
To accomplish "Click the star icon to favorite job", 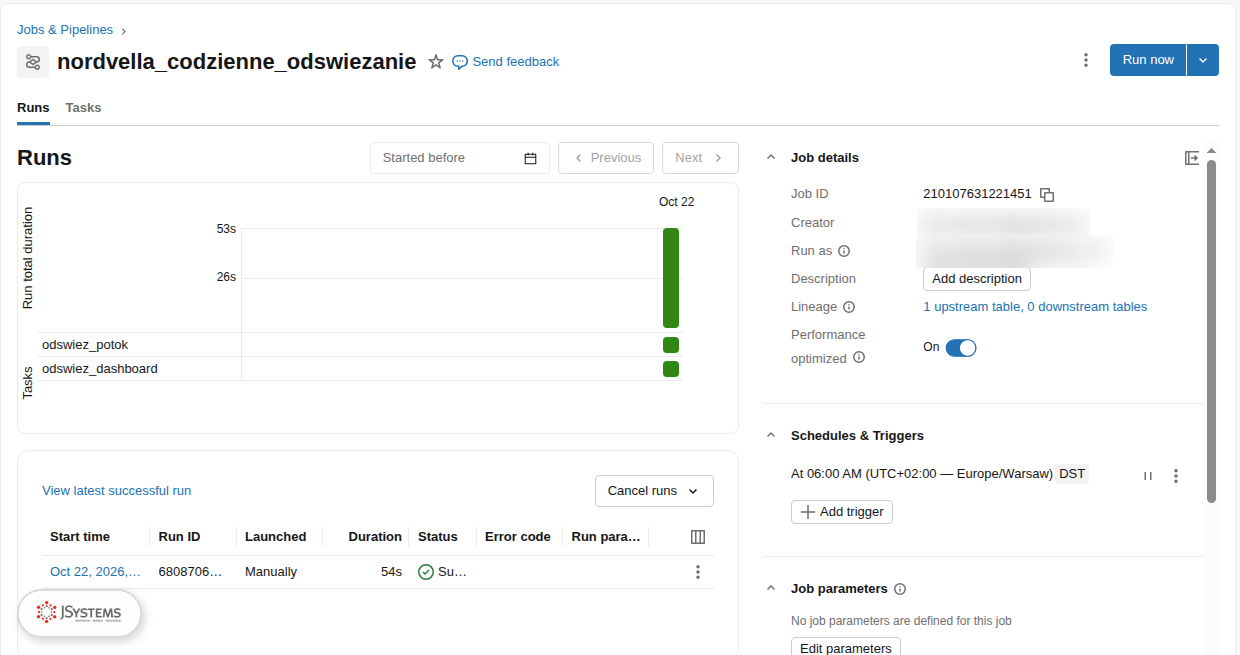I will [436, 62].
